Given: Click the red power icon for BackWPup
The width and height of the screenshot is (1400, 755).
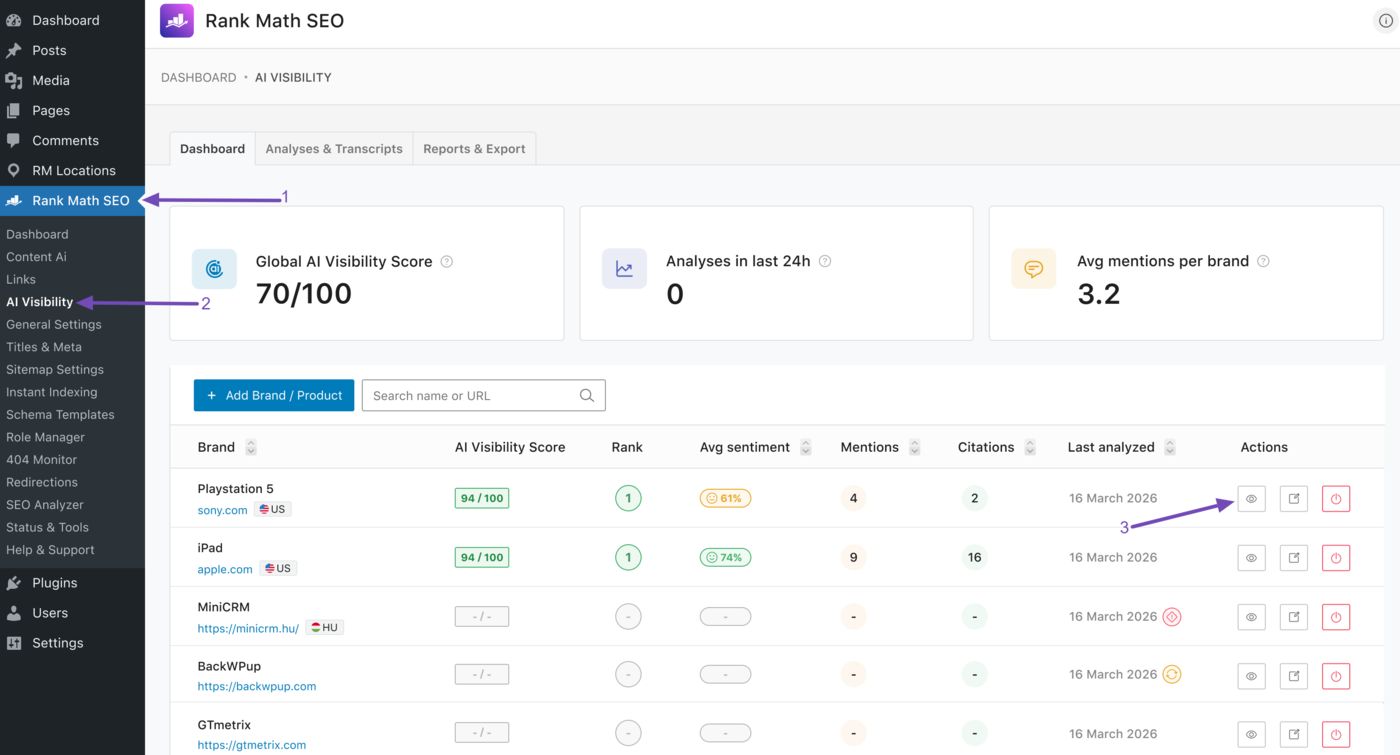Looking at the screenshot, I should point(1336,676).
